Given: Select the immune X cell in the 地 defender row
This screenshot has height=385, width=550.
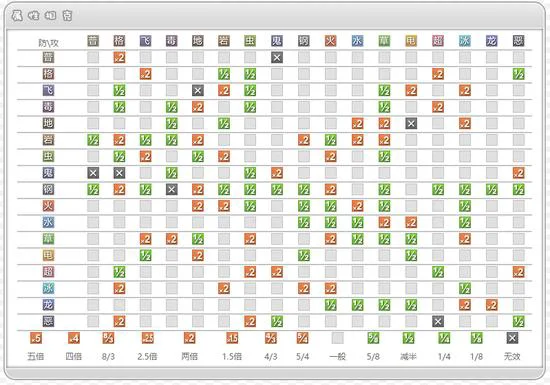Looking at the screenshot, I should (411, 123).
